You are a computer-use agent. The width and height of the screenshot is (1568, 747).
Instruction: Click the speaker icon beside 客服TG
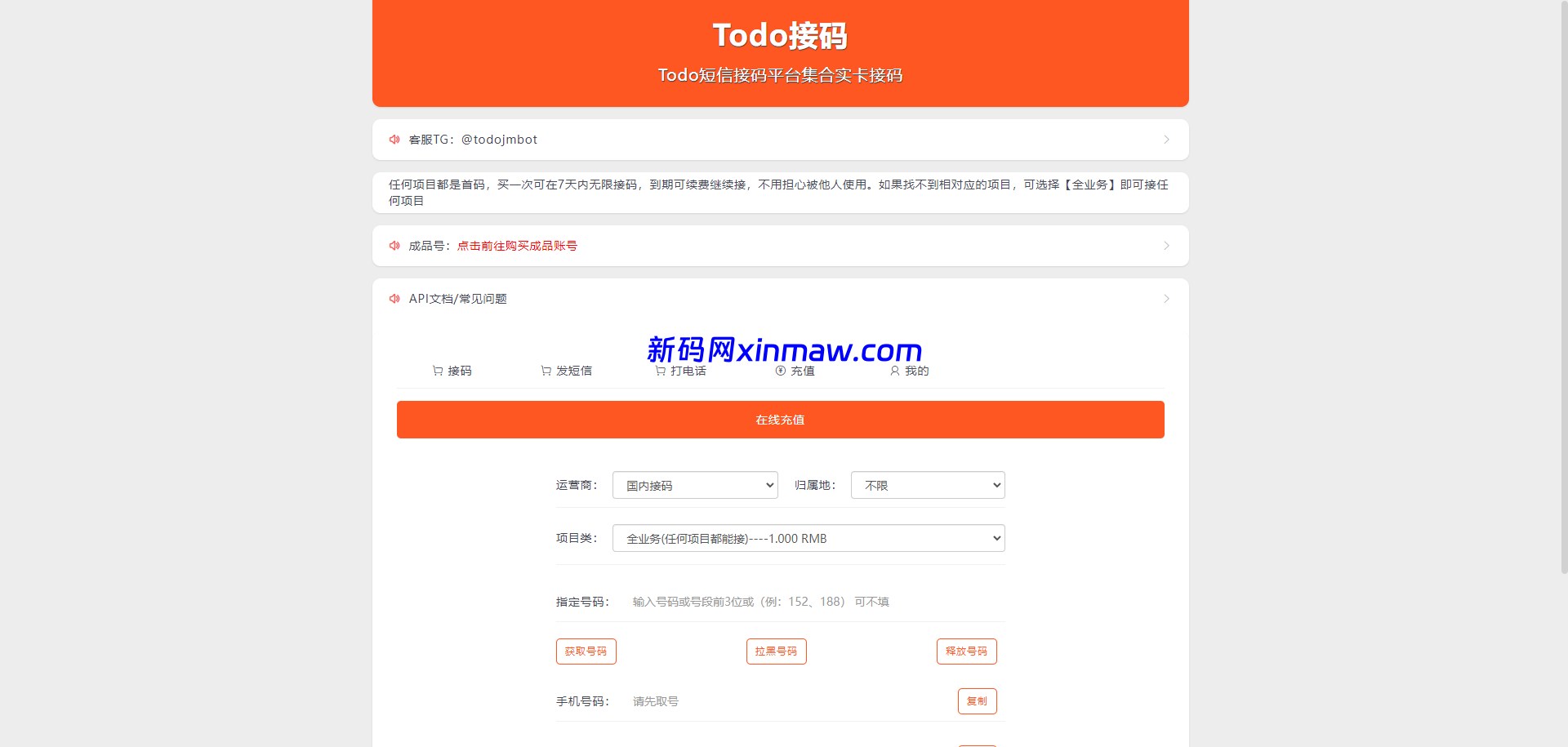(x=394, y=140)
